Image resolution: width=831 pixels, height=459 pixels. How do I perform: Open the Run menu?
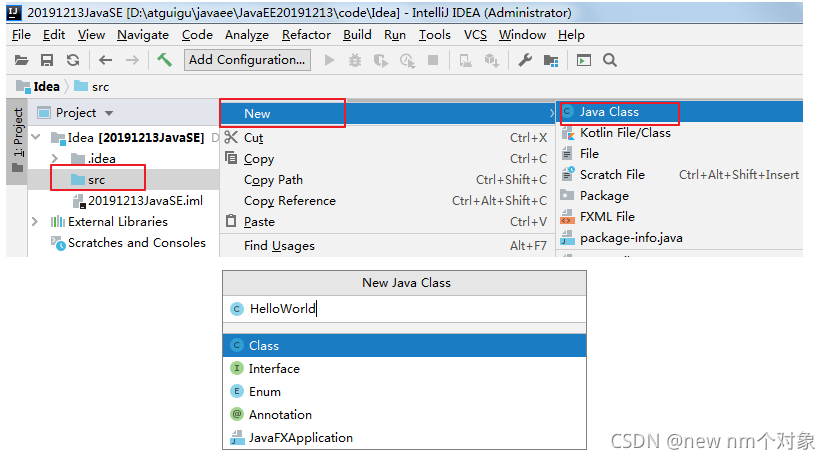coord(395,35)
